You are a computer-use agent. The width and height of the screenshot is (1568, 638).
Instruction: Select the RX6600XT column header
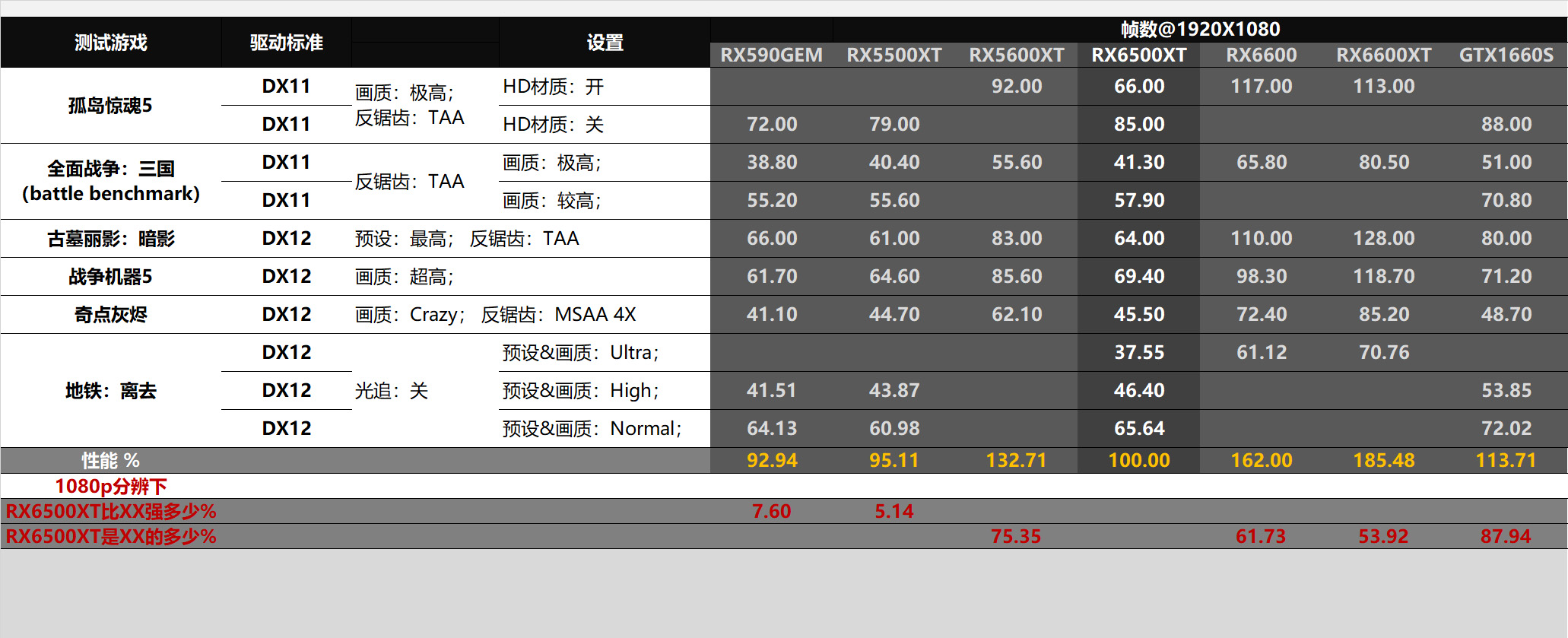(x=1384, y=55)
